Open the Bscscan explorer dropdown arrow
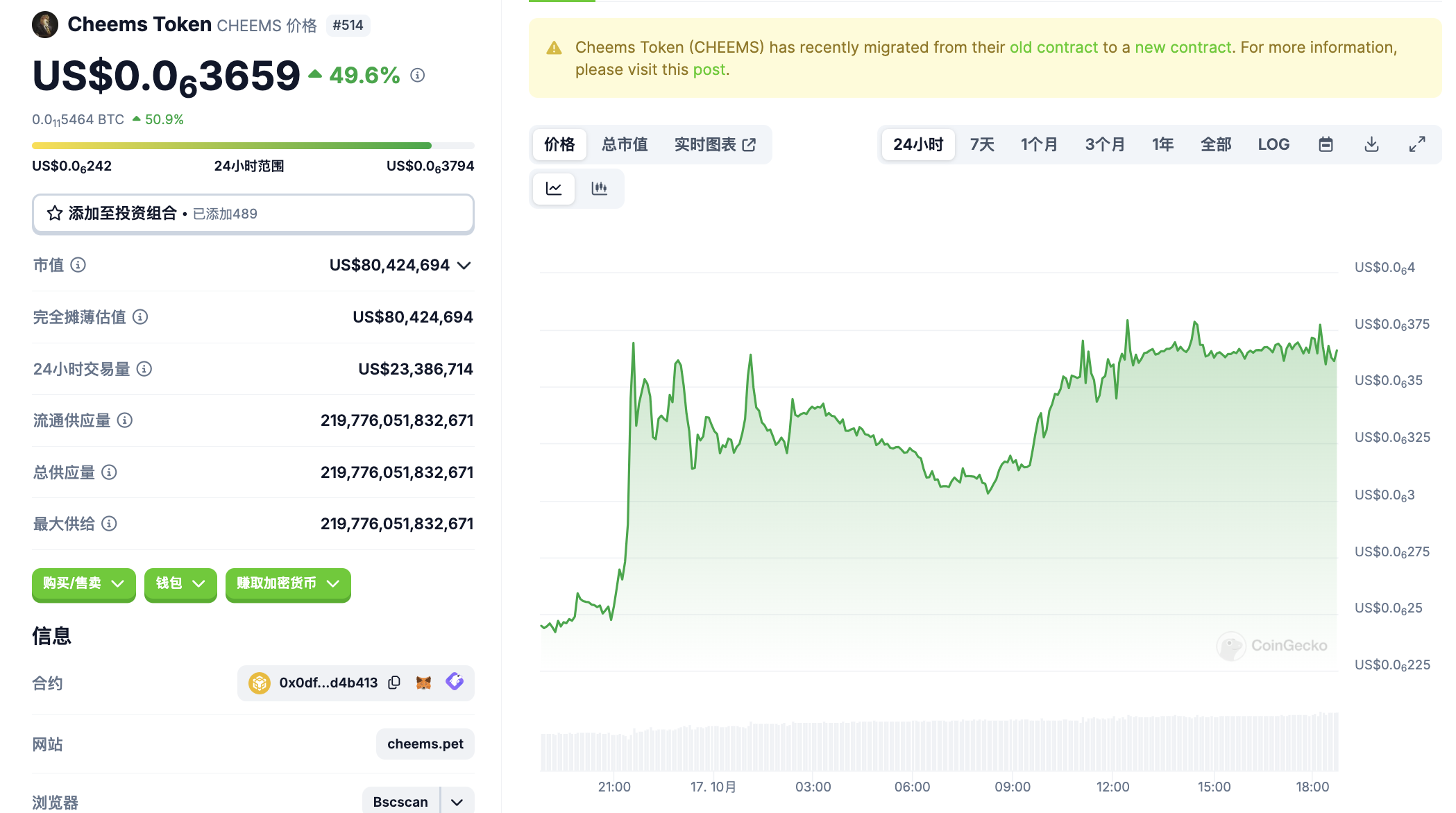 coord(457,802)
